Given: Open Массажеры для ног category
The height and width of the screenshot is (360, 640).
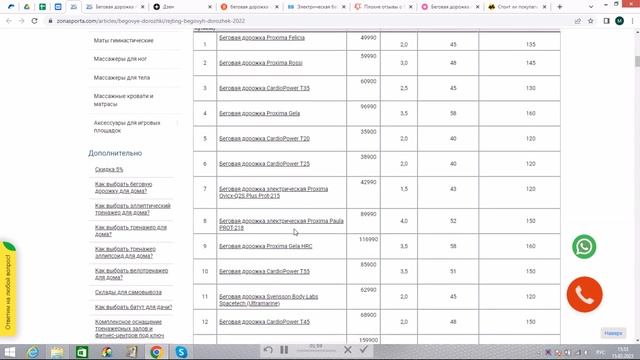Looking at the screenshot, I should pos(120,59).
